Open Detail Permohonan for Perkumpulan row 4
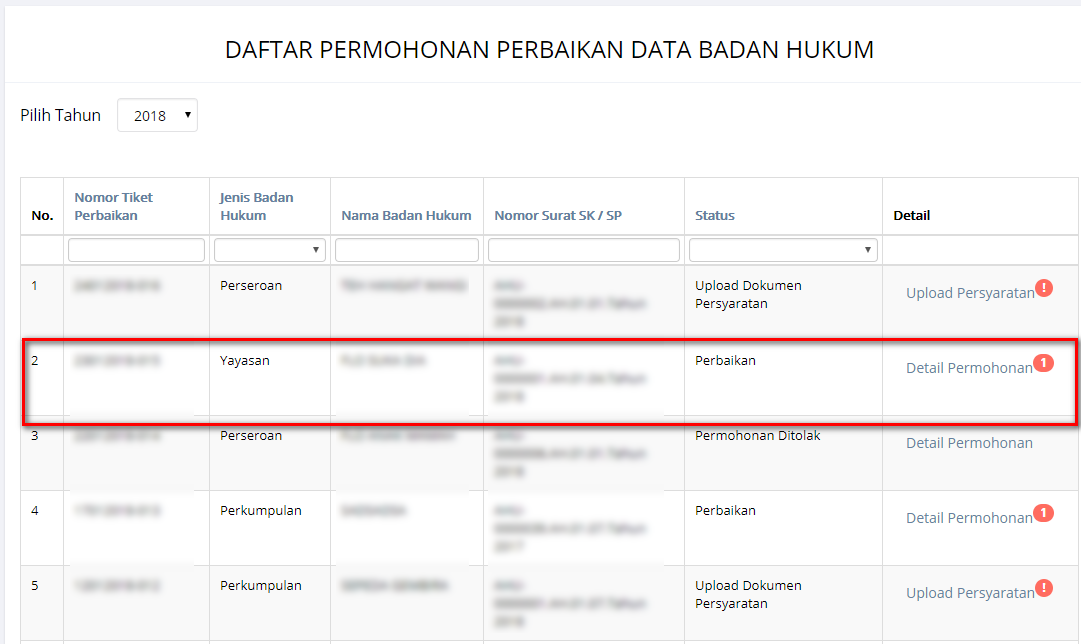Screen dimensions: 1081x644 [x=968, y=518]
